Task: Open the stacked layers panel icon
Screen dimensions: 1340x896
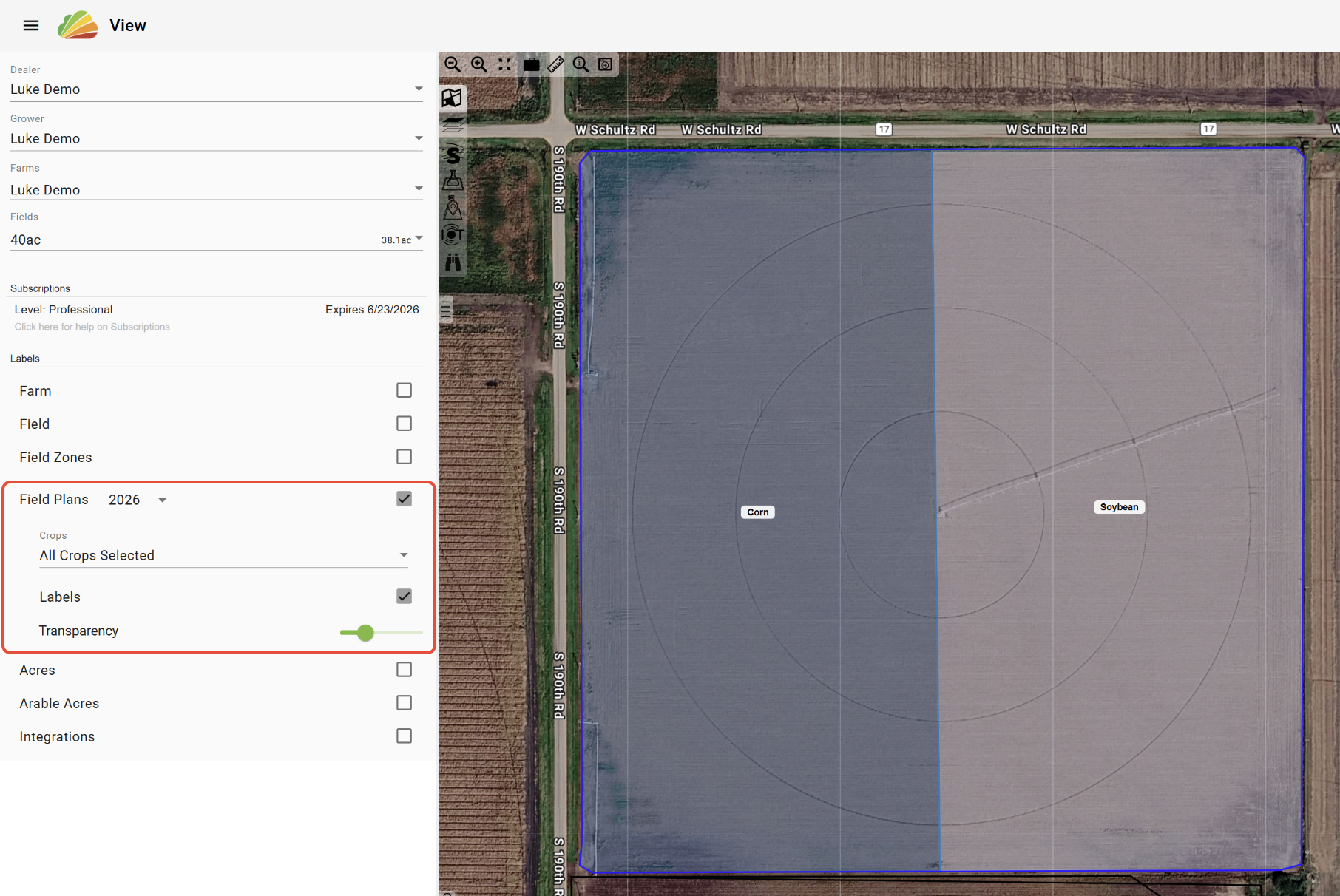Action: pyautogui.click(x=453, y=125)
